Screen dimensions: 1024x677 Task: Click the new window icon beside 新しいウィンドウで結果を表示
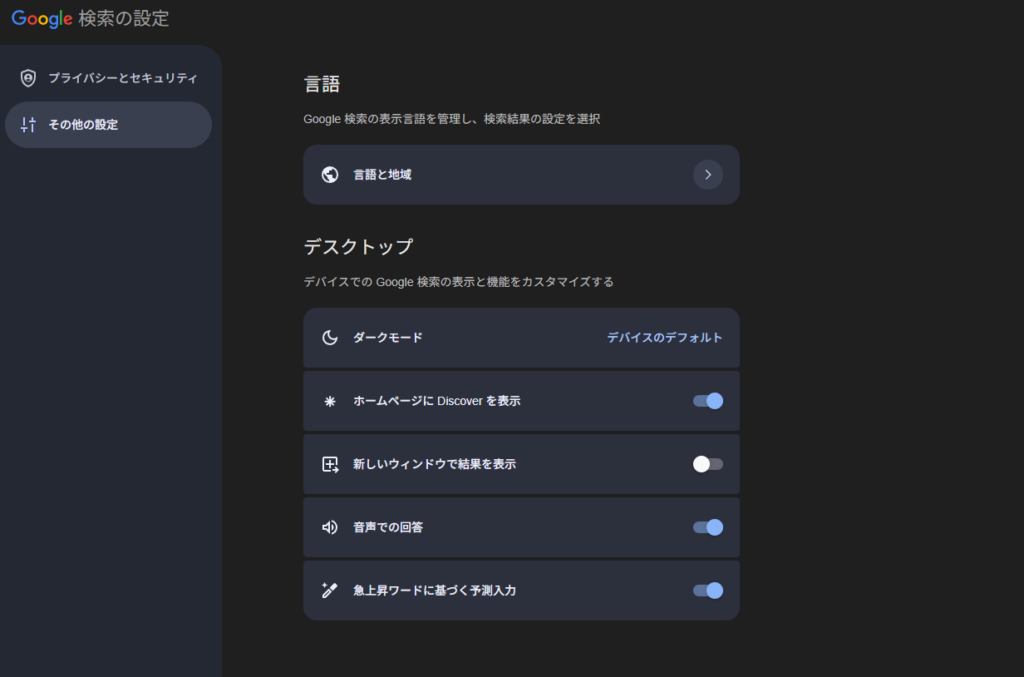(x=330, y=464)
